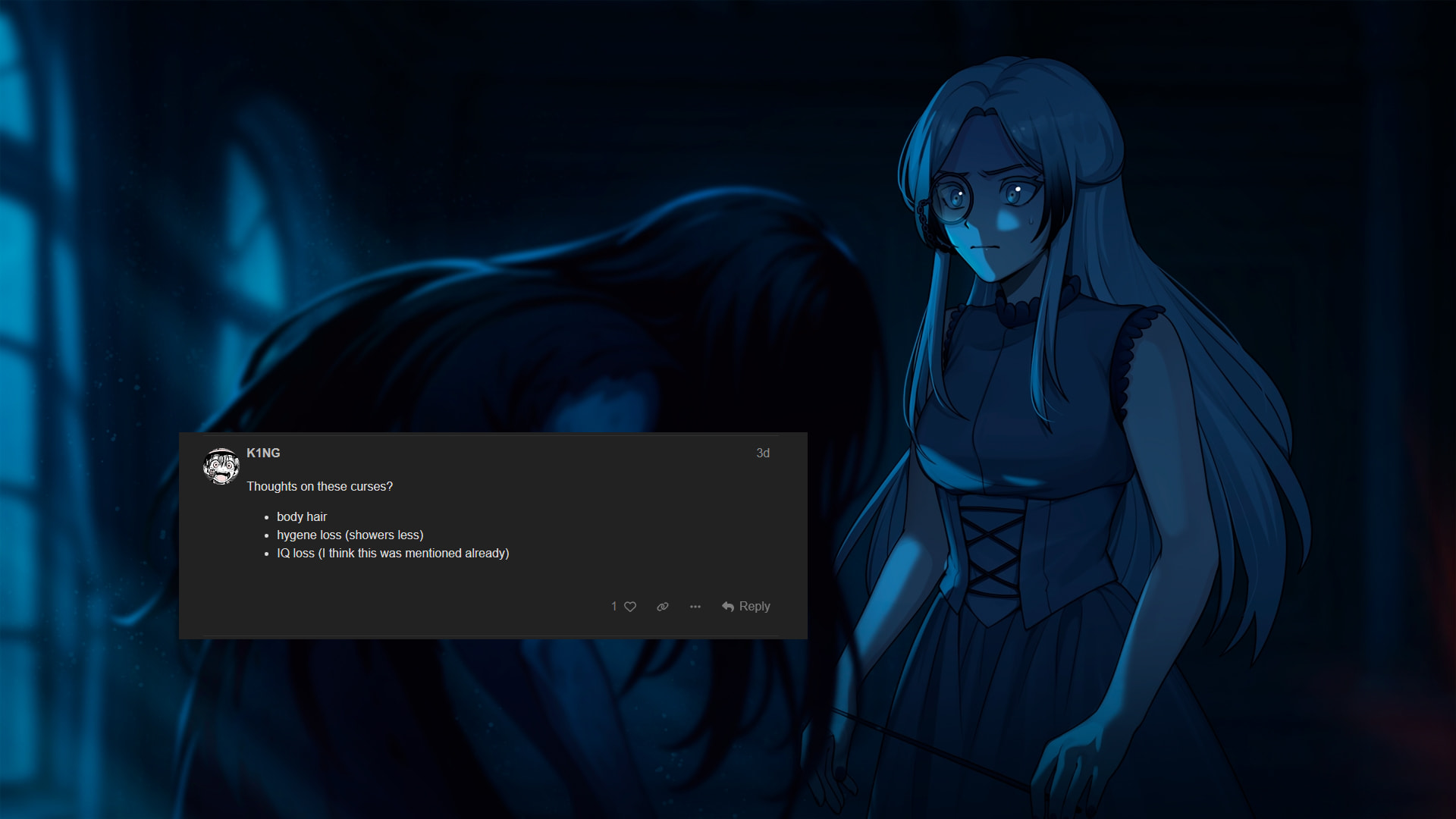Click the text 'Thoughts on these curses?'
Viewport: 1456px width, 819px height.
point(319,486)
